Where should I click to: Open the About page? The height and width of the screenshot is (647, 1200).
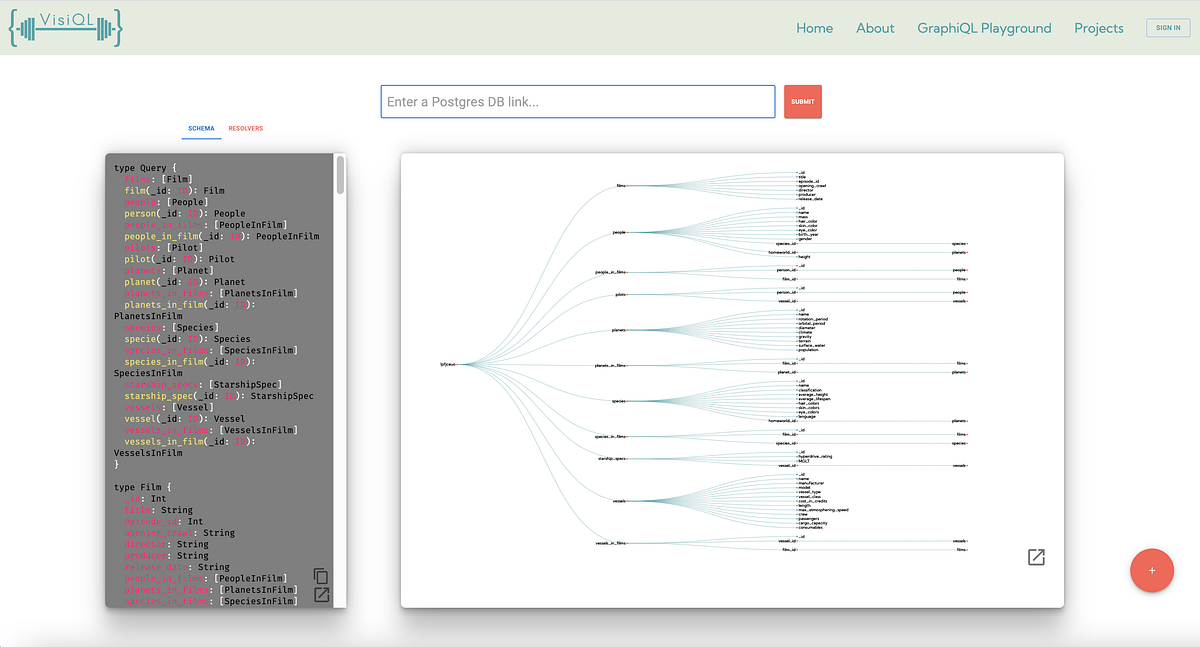[875, 28]
